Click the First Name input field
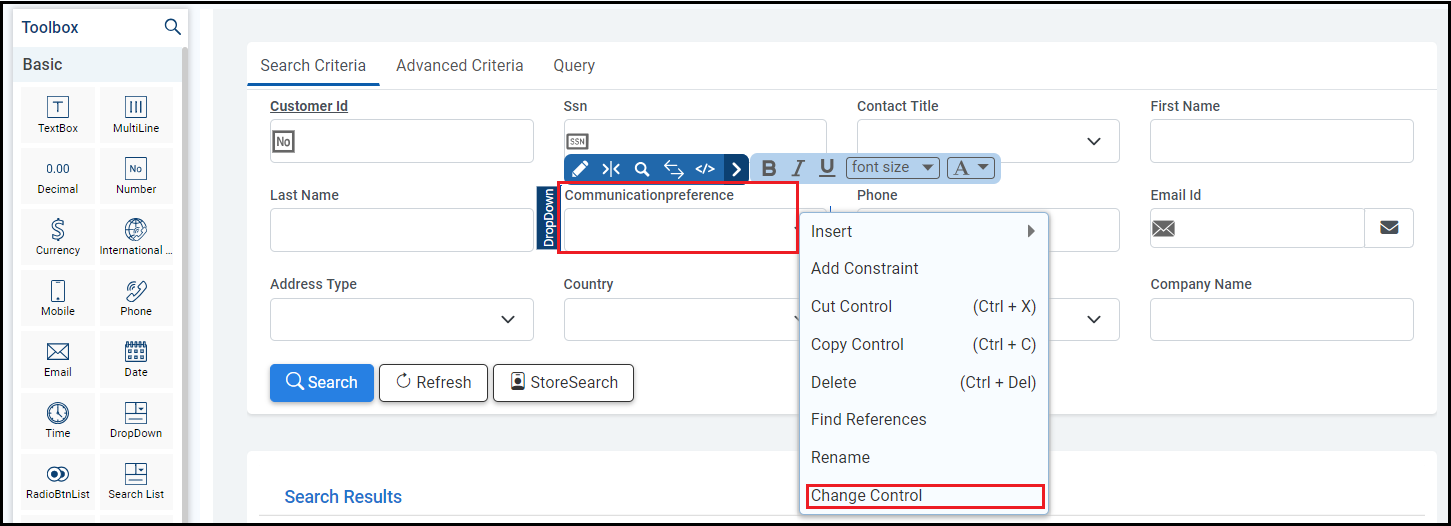Viewport: 1451px width, 526px height. coord(1282,141)
